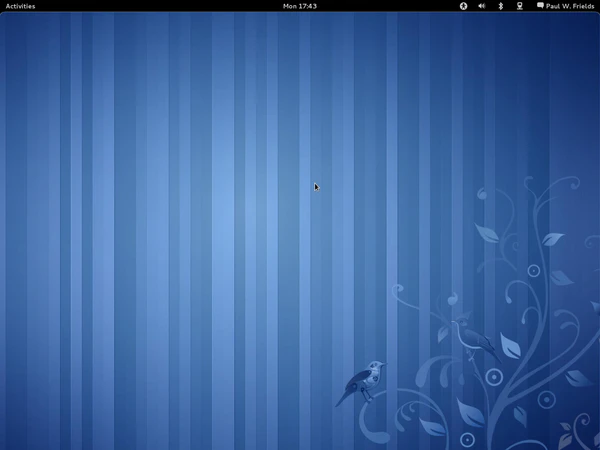
Task: Open the Bluetooth status icon
Action: pyautogui.click(x=501, y=6)
